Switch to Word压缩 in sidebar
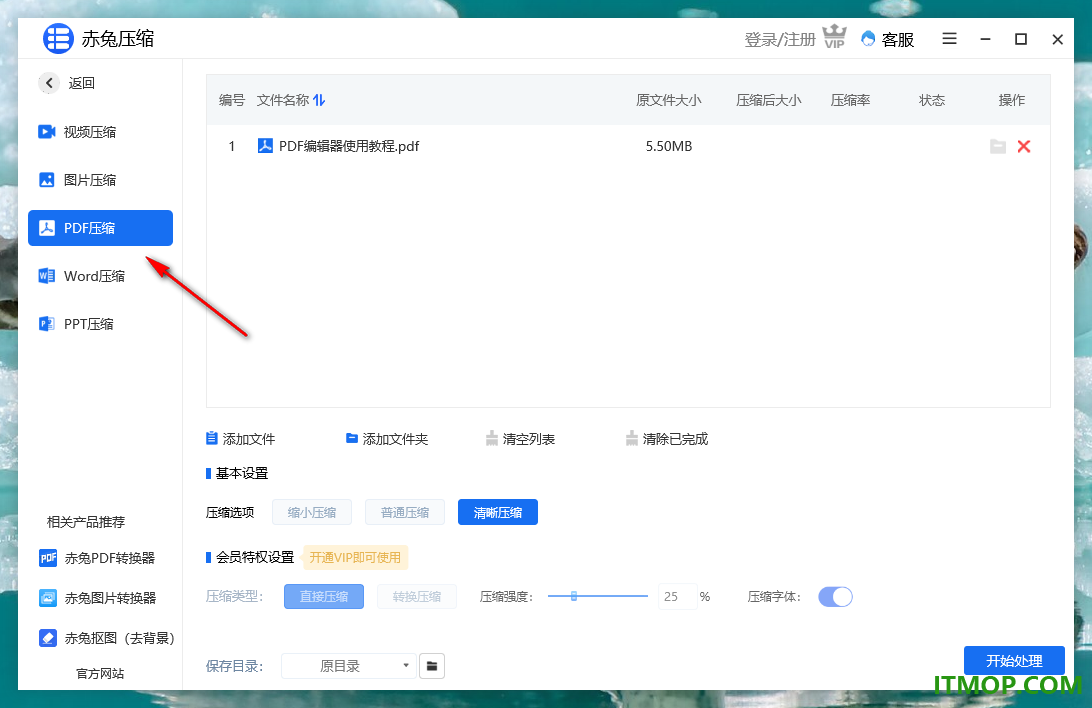The image size is (1092, 708). 100,276
